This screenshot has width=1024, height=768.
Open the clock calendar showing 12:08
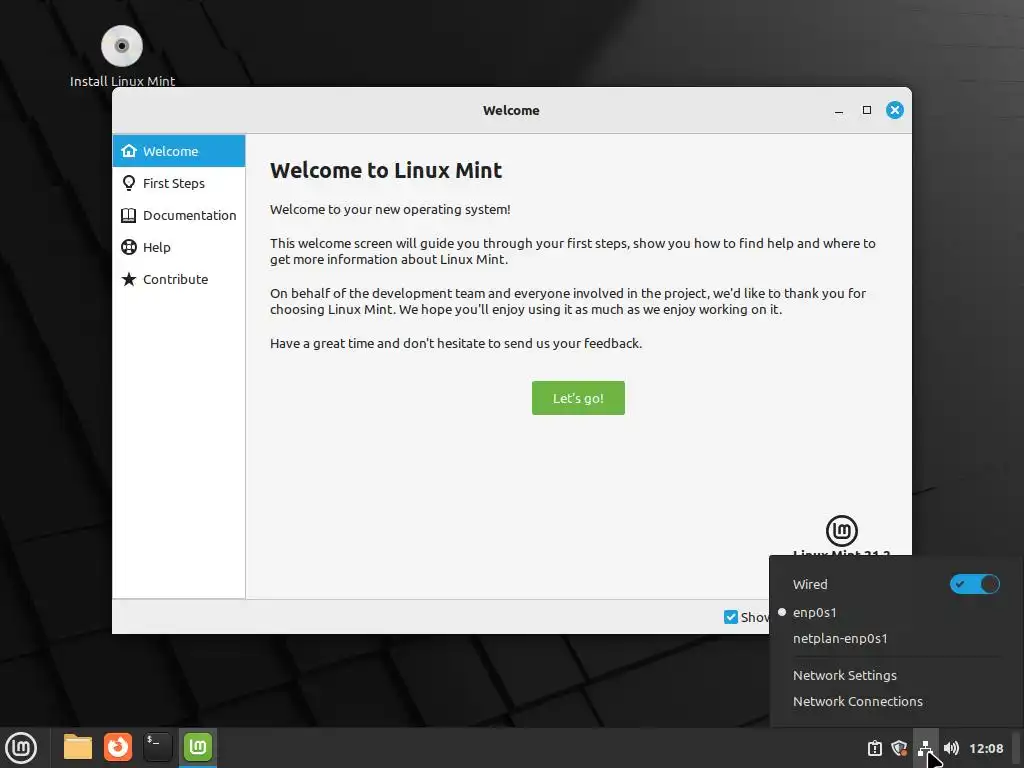[986, 748]
